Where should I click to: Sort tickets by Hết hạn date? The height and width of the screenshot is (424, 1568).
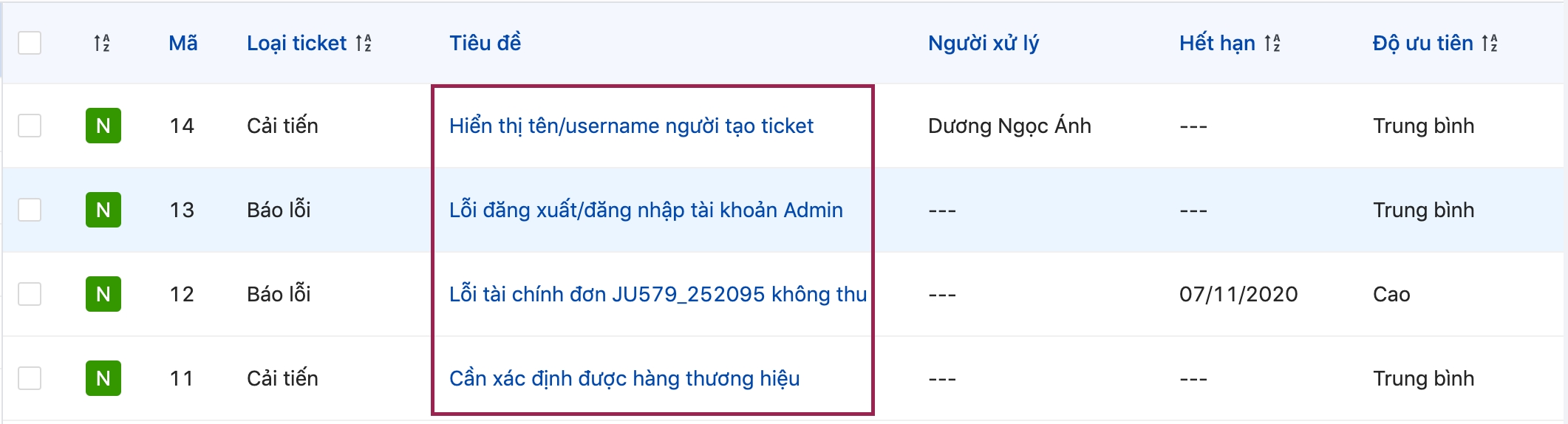[x=1272, y=44]
